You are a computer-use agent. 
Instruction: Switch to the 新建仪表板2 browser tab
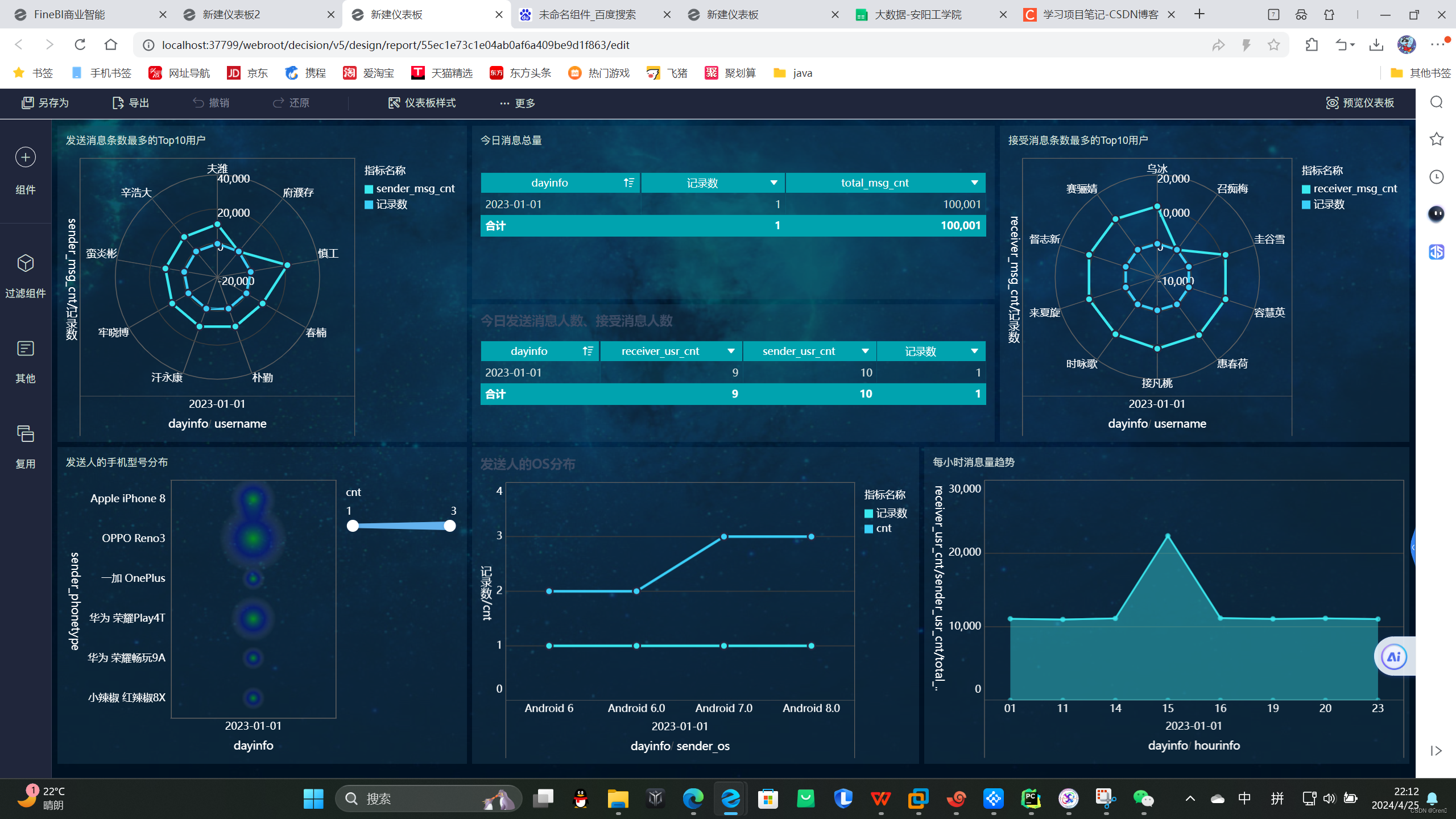[231, 15]
